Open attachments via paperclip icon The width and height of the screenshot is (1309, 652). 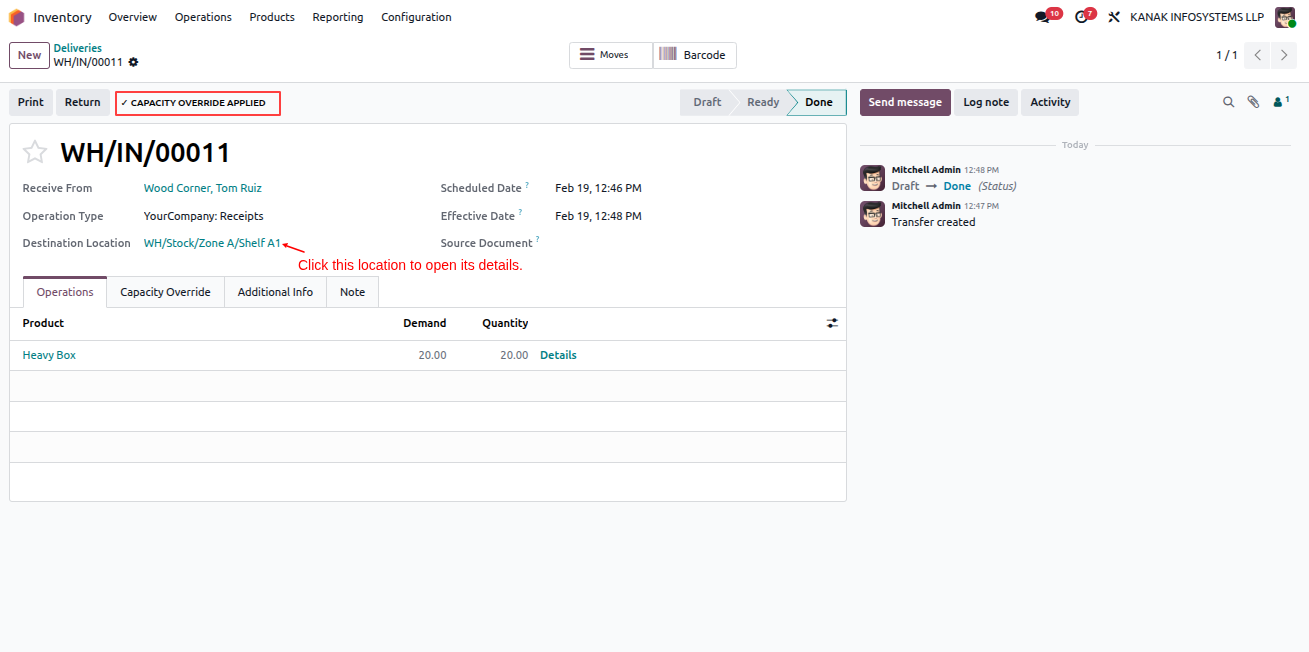click(x=1253, y=102)
